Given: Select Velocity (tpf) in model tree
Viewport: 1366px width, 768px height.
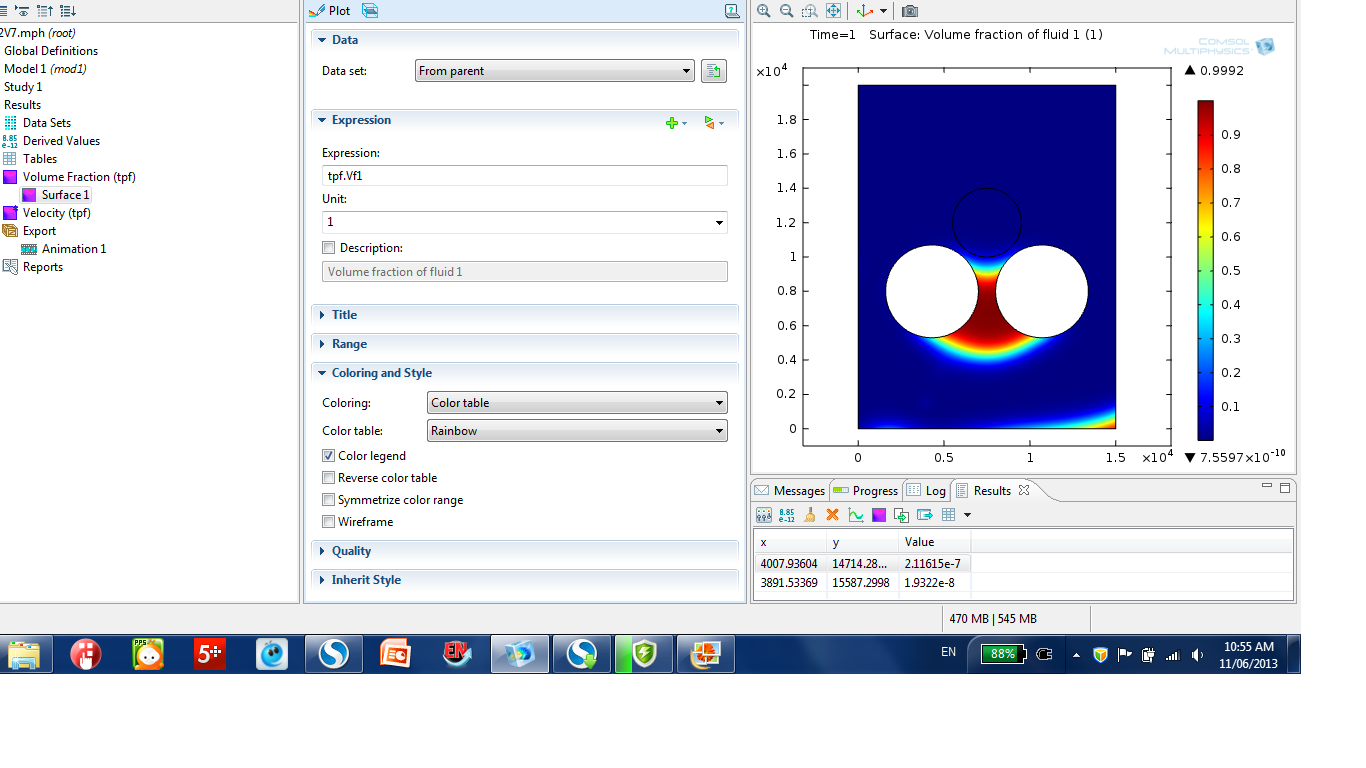Looking at the screenshot, I should click(x=56, y=213).
